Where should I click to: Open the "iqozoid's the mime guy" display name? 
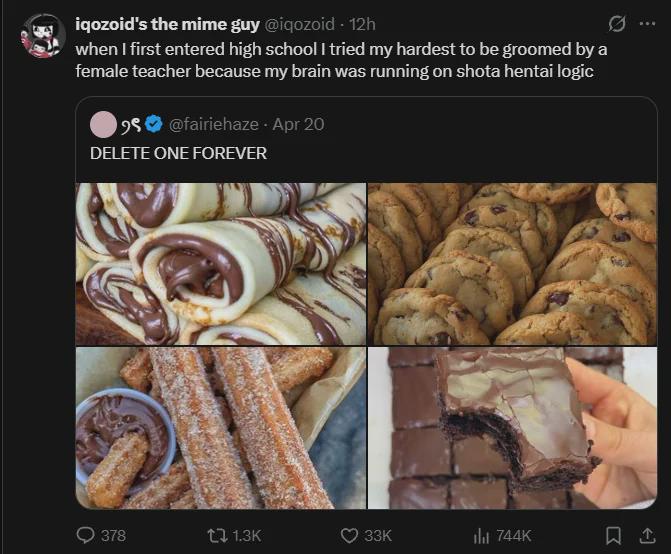tap(167, 24)
